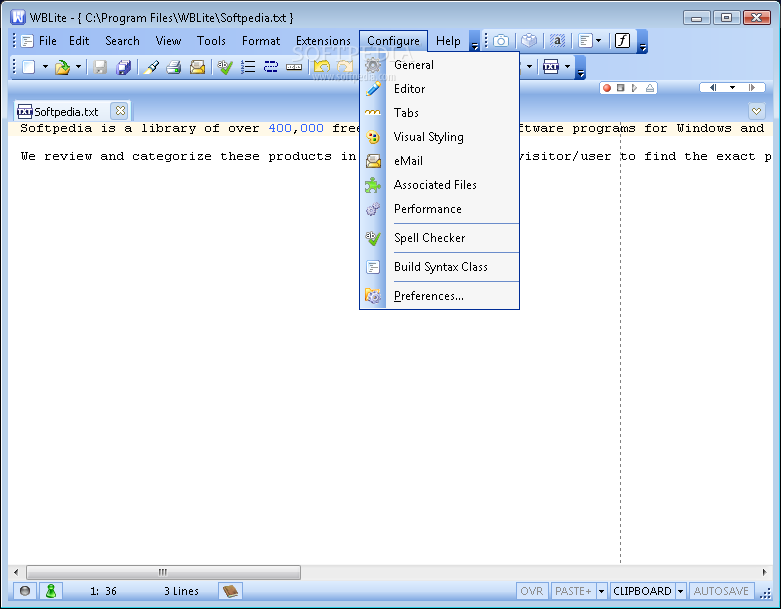Open dropdown arrow next to open folder icon

[78, 67]
